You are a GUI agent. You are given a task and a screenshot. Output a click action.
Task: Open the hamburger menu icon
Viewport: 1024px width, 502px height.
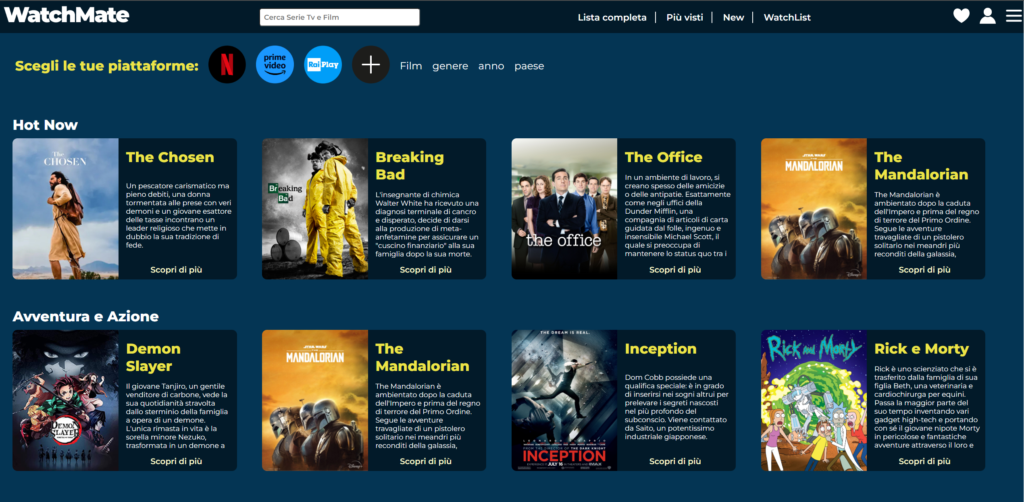pyautogui.click(x=1014, y=16)
